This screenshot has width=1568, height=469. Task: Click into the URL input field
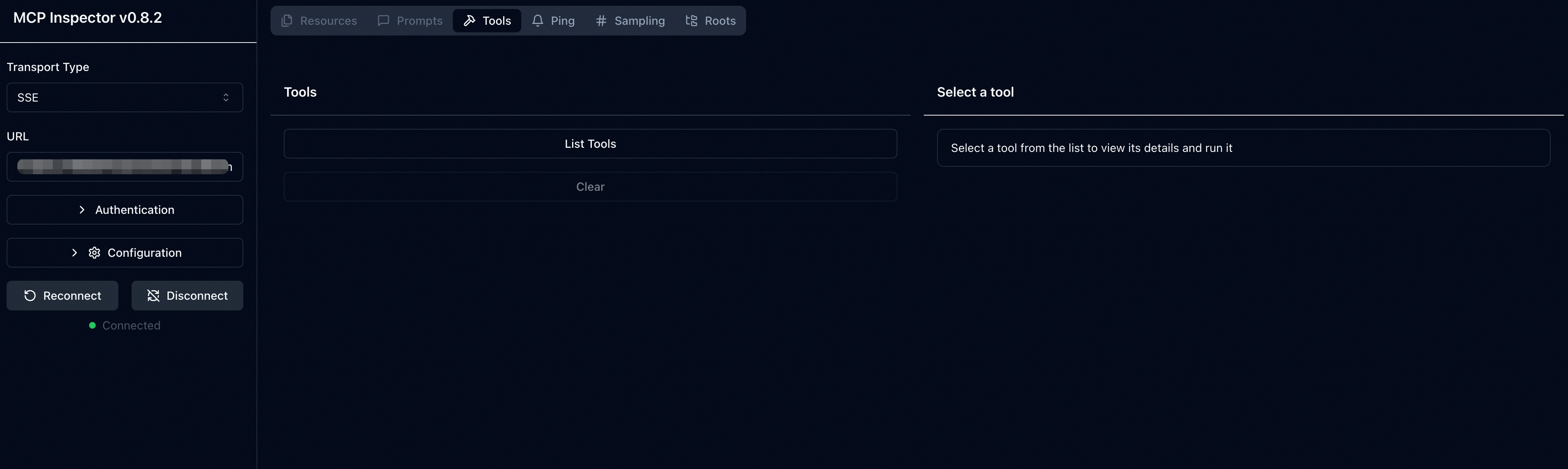[124, 167]
